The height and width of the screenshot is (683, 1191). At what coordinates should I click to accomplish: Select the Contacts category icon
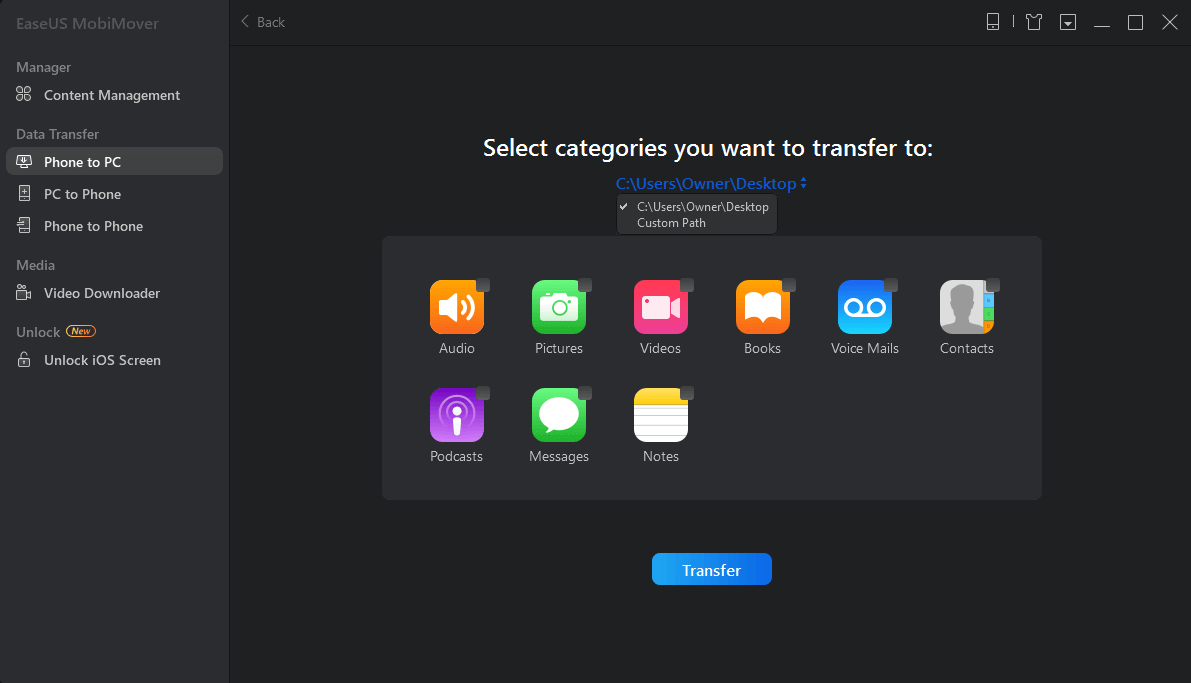[x=966, y=307]
